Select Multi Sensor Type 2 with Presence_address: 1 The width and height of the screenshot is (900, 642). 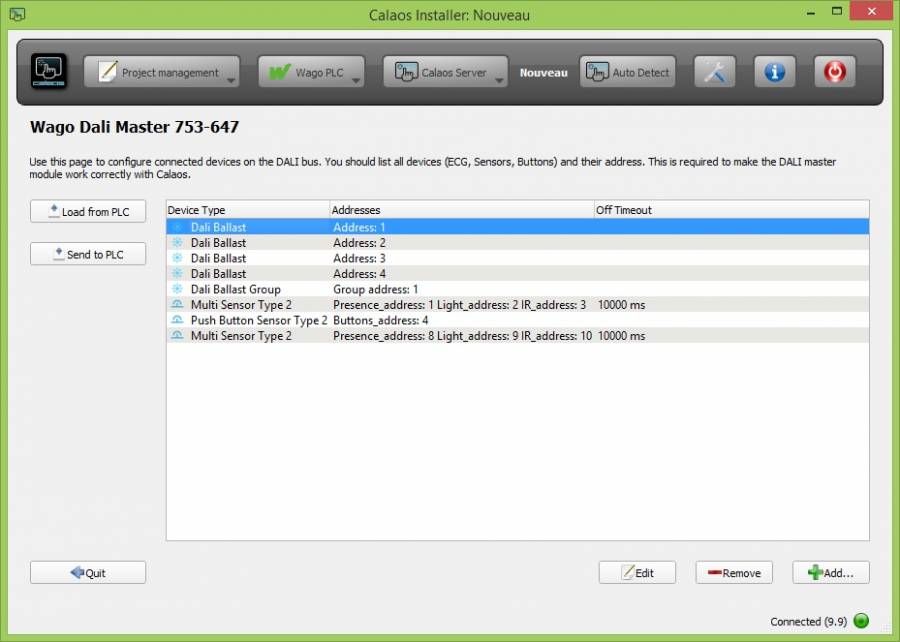(518, 305)
